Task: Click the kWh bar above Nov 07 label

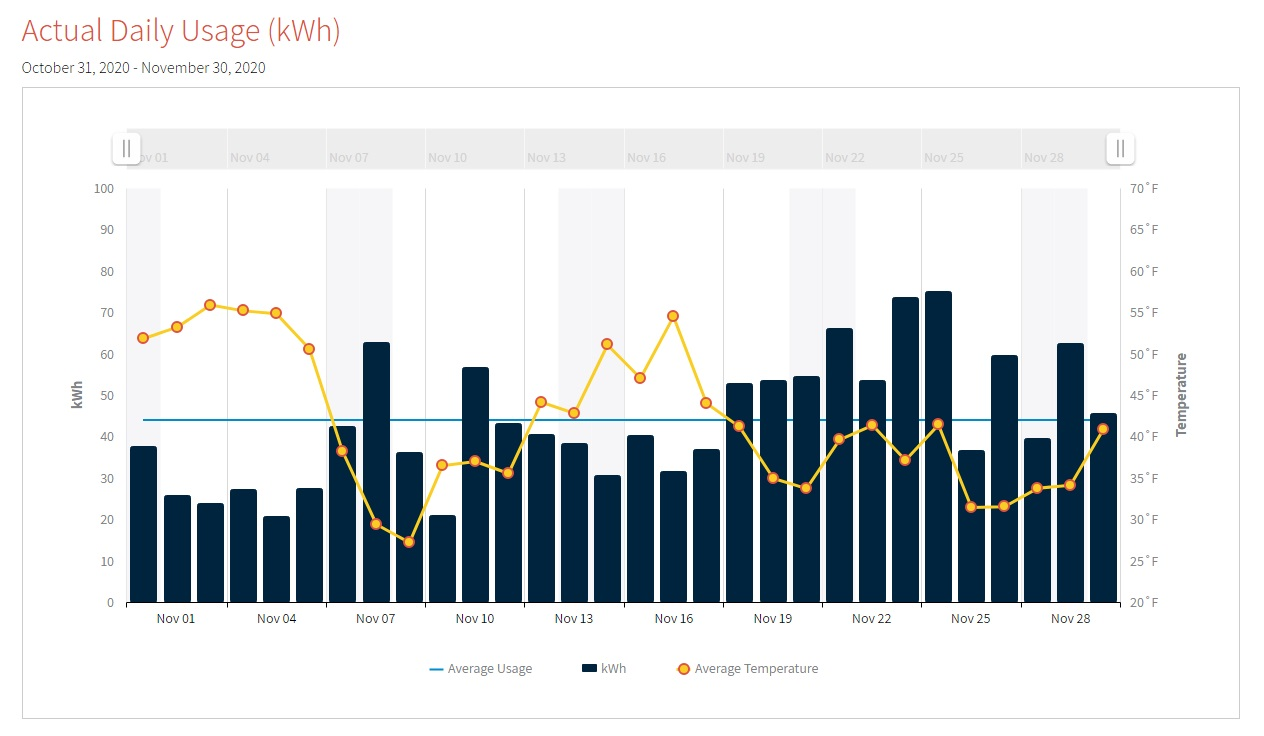Action: [x=376, y=472]
